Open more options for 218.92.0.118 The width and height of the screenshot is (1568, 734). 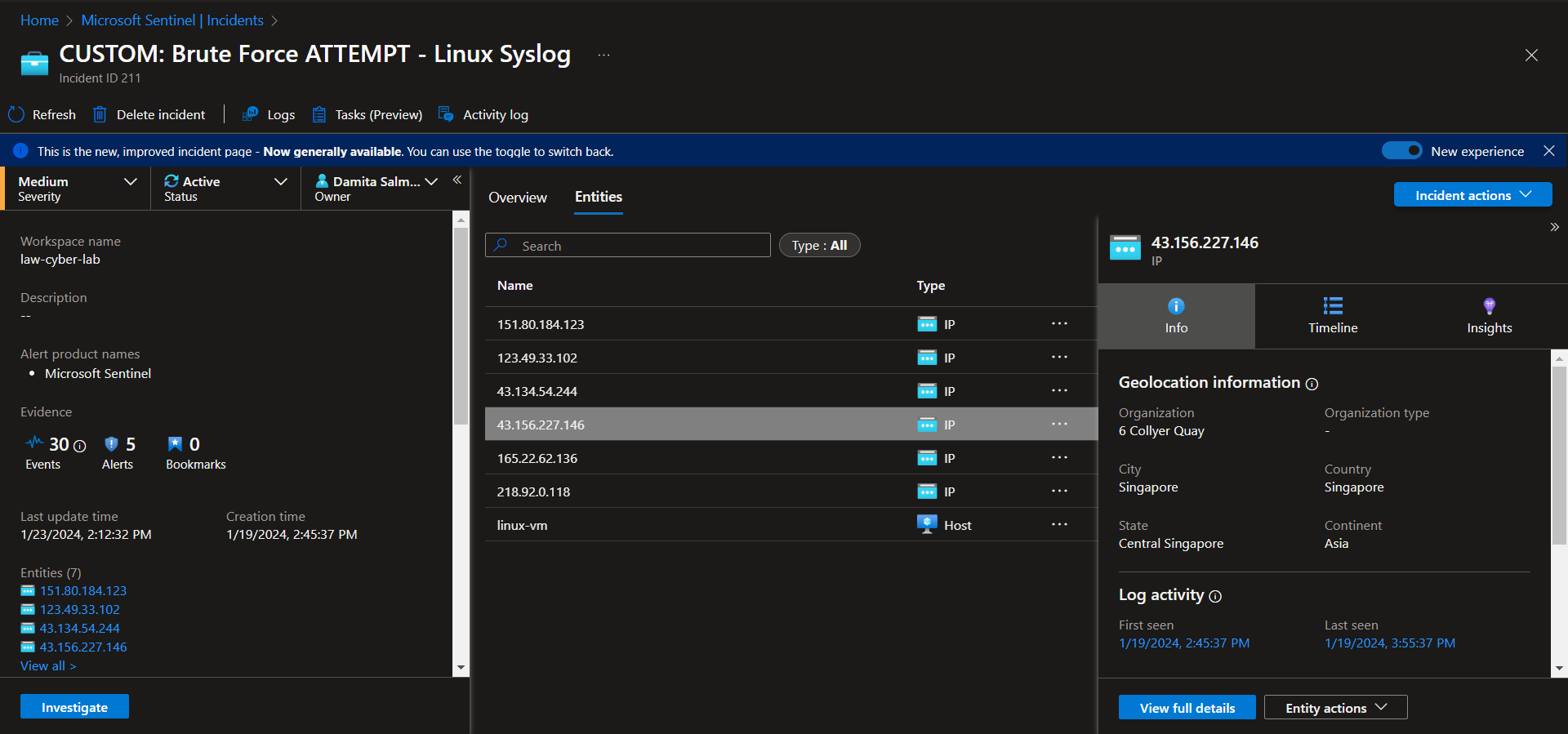1059,491
